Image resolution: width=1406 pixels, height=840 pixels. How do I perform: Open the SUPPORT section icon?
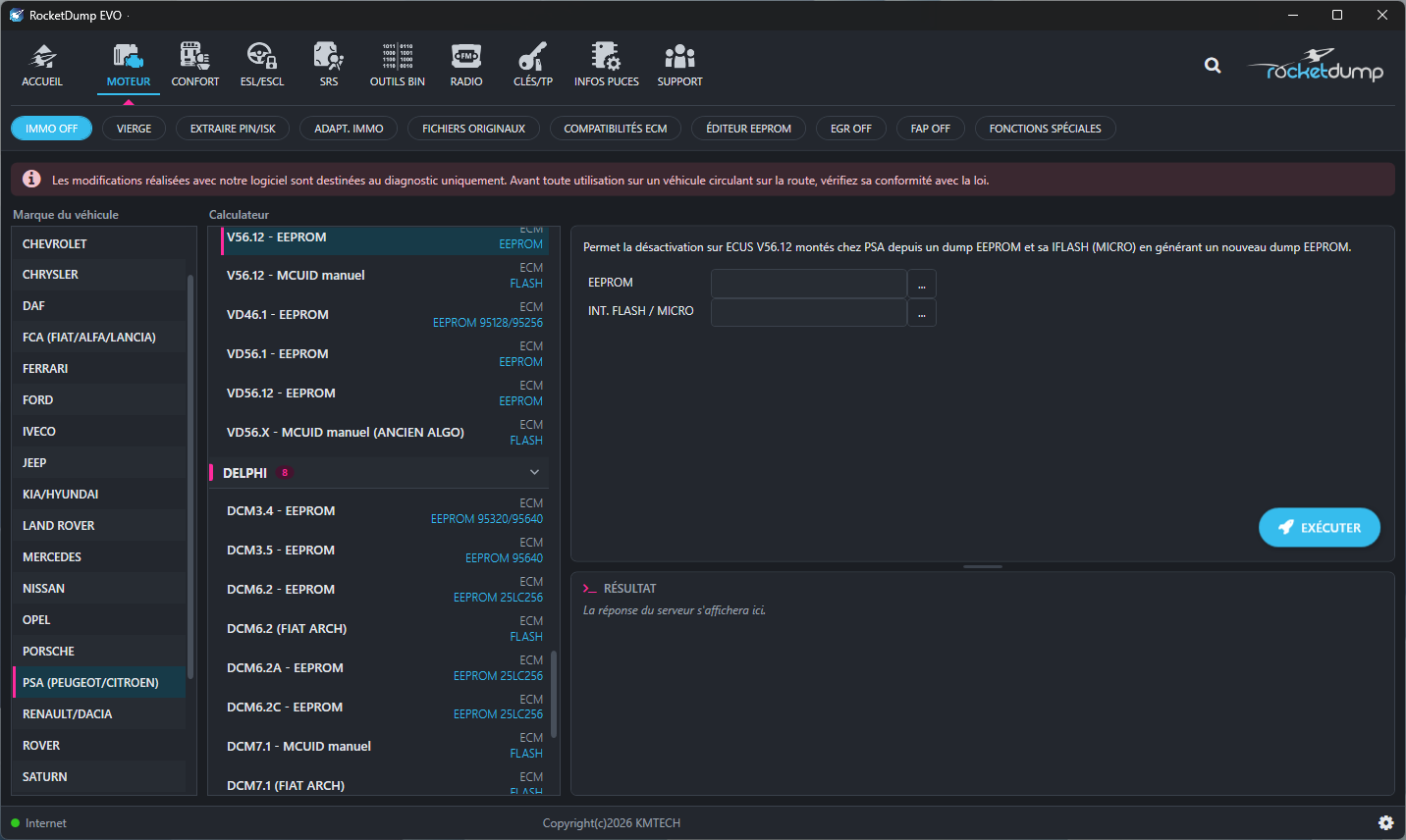[680, 65]
